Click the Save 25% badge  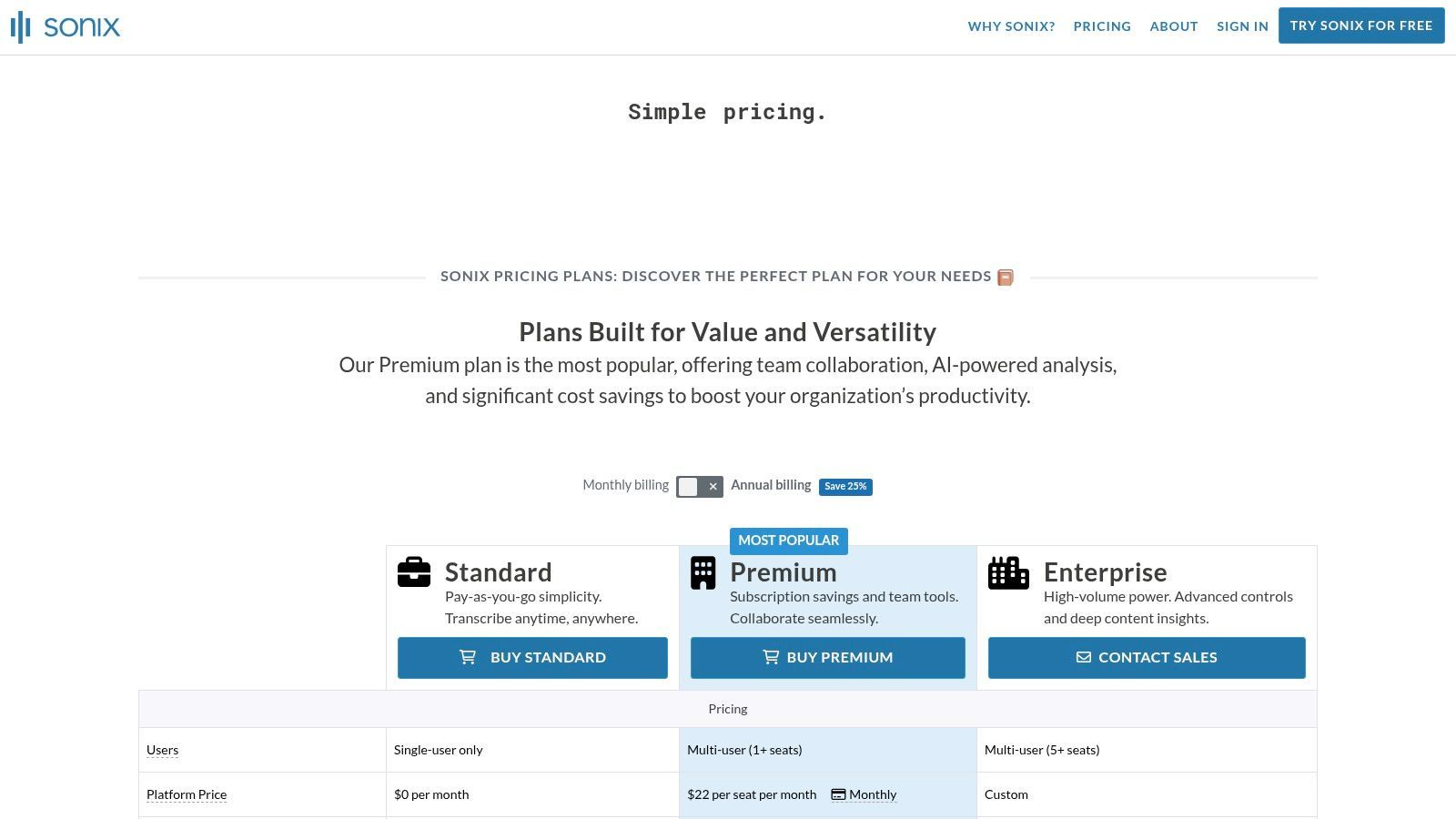coord(845,487)
